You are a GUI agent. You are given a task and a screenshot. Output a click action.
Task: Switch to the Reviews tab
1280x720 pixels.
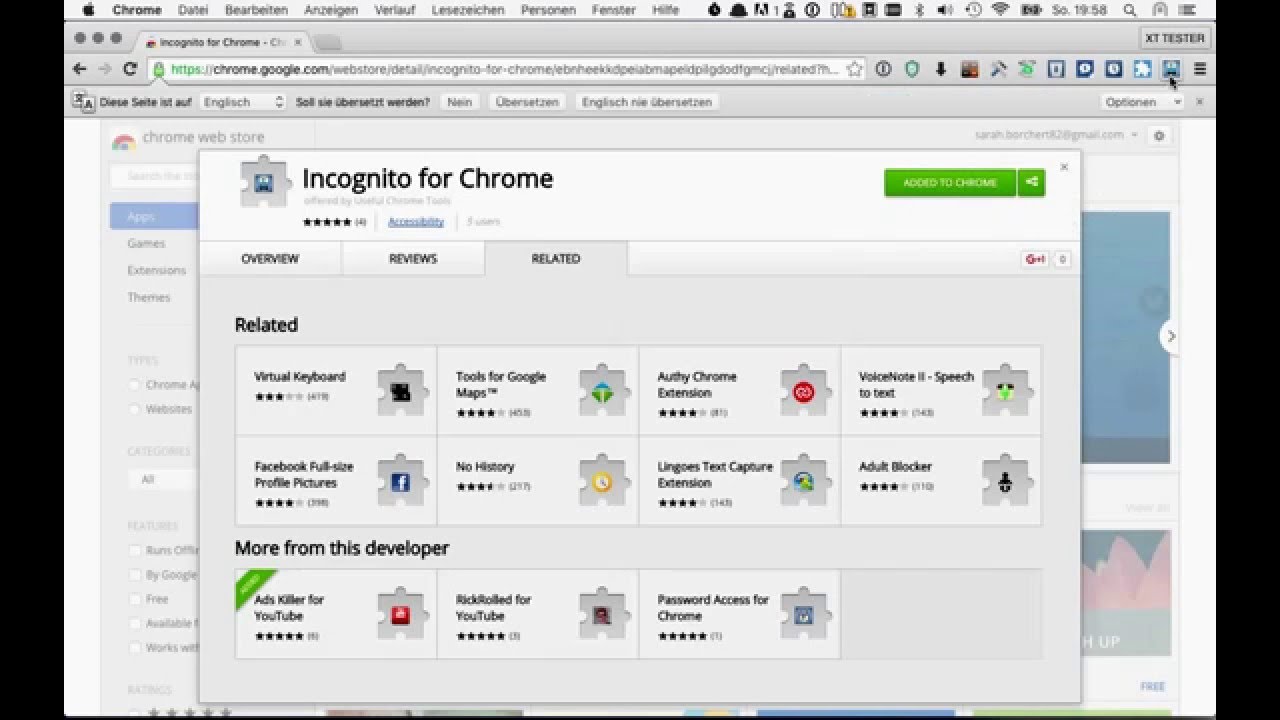[x=413, y=258]
